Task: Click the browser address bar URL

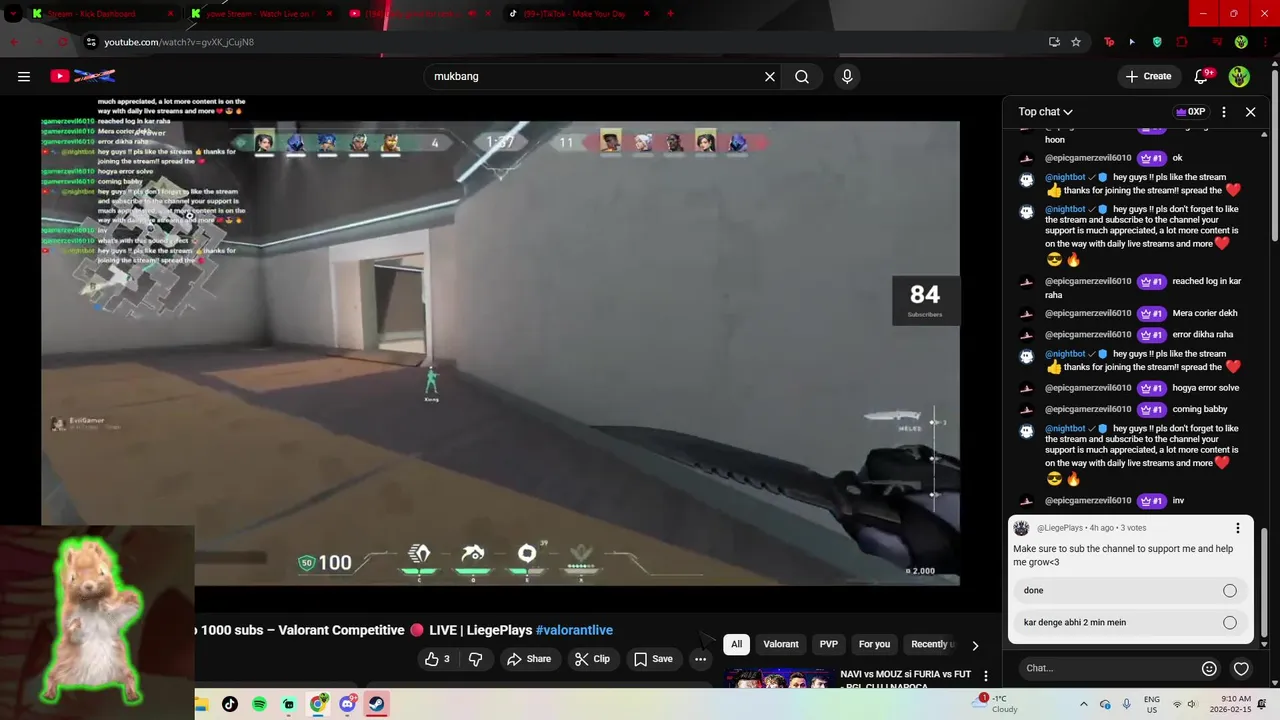Action: 179,42
